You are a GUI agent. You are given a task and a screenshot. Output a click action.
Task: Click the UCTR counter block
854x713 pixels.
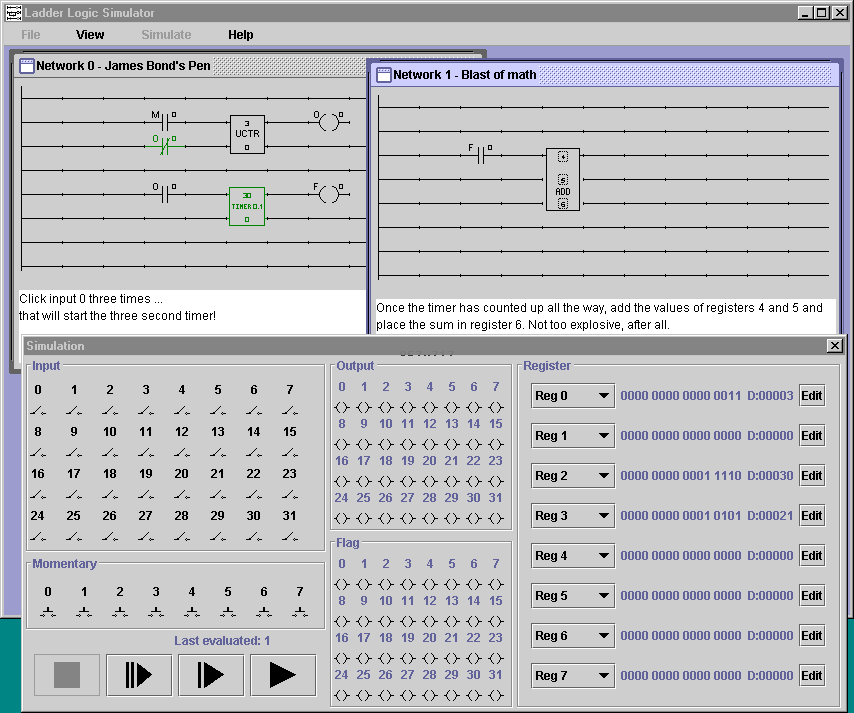(247, 134)
